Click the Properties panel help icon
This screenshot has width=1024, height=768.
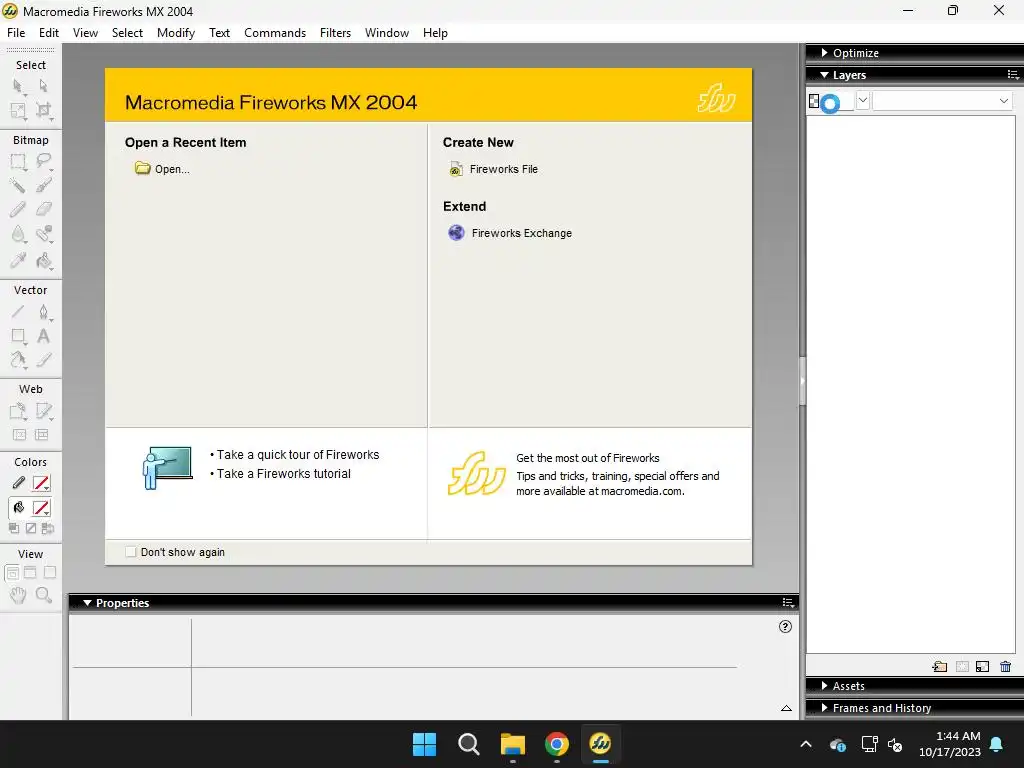[786, 627]
